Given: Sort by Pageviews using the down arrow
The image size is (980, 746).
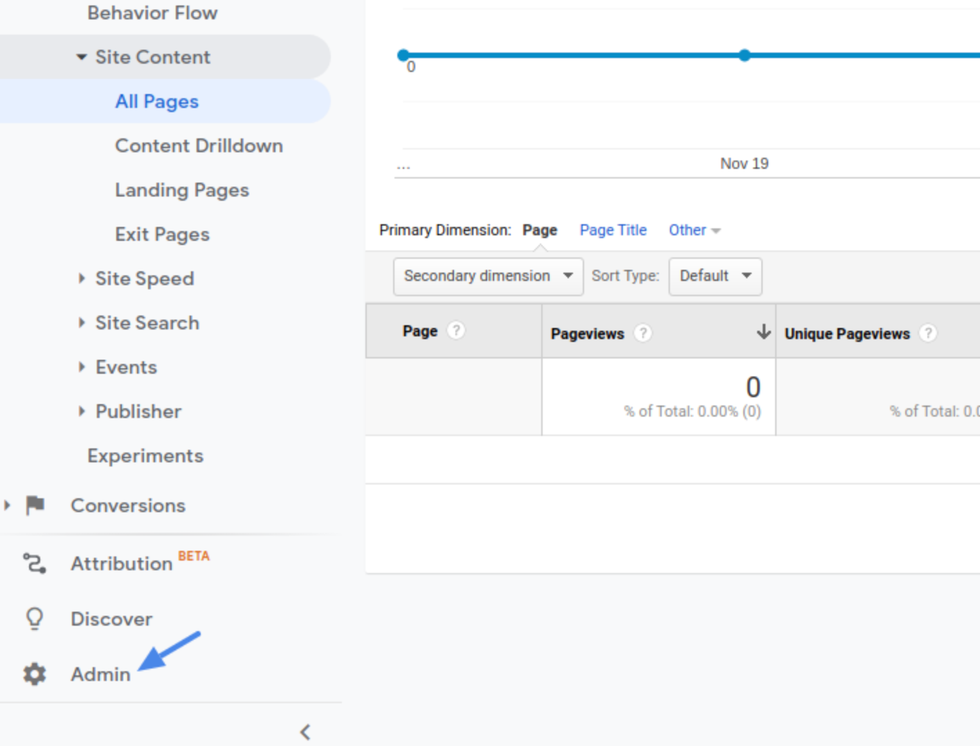Looking at the screenshot, I should point(763,332).
